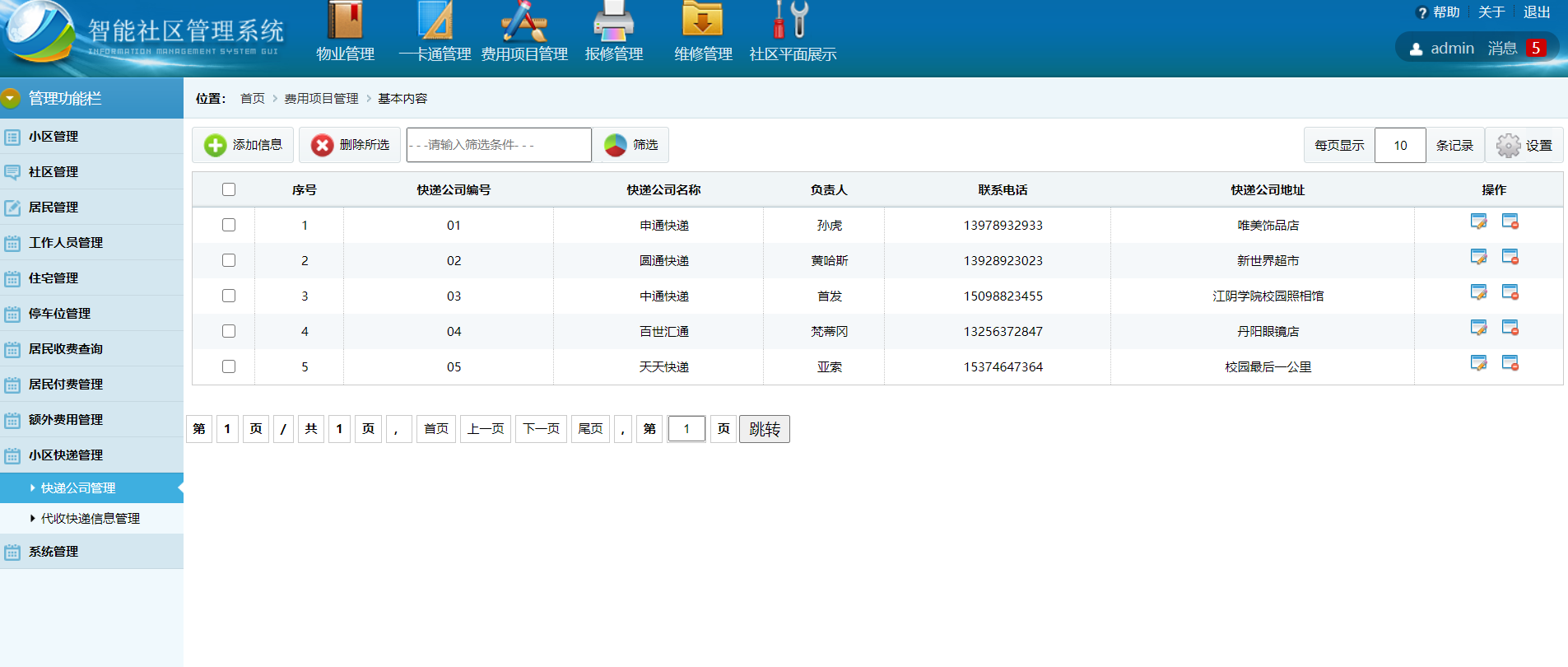Click edit icon for 天天快递 row
The image size is (1568, 667).
pyautogui.click(x=1478, y=364)
